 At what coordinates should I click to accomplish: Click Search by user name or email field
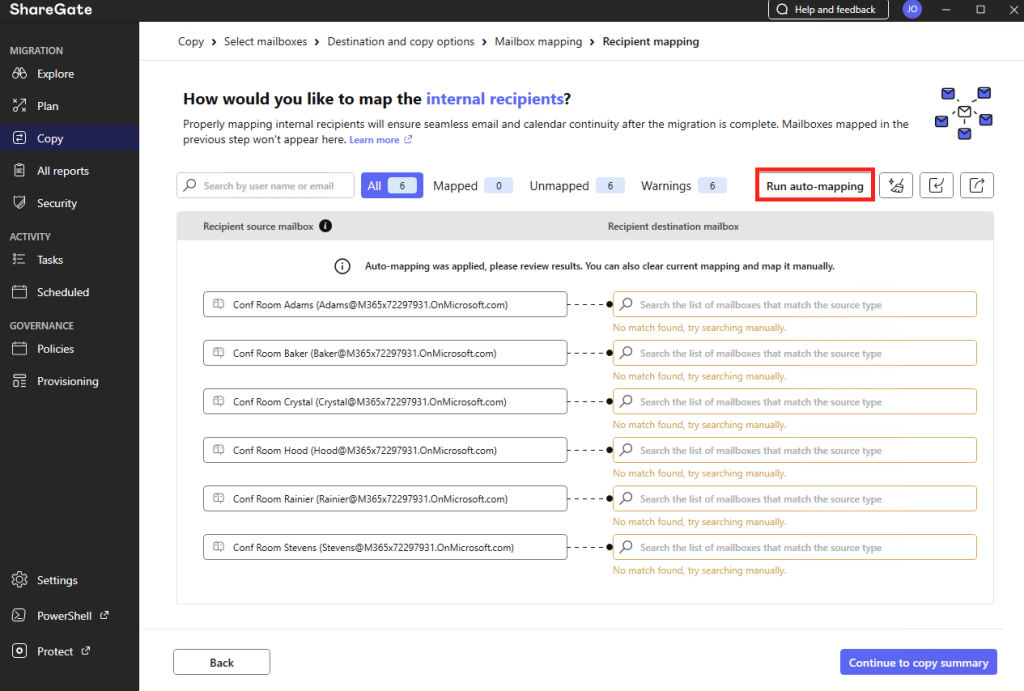(x=265, y=185)
